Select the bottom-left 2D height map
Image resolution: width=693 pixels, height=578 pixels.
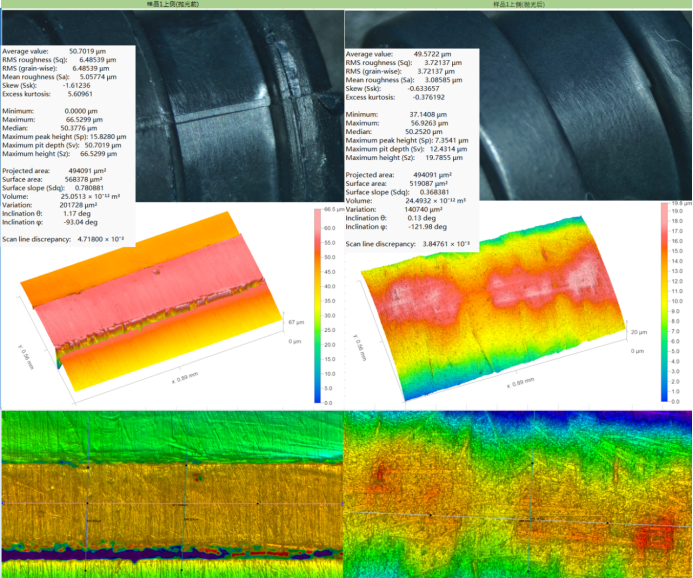[x=171, y=494]
